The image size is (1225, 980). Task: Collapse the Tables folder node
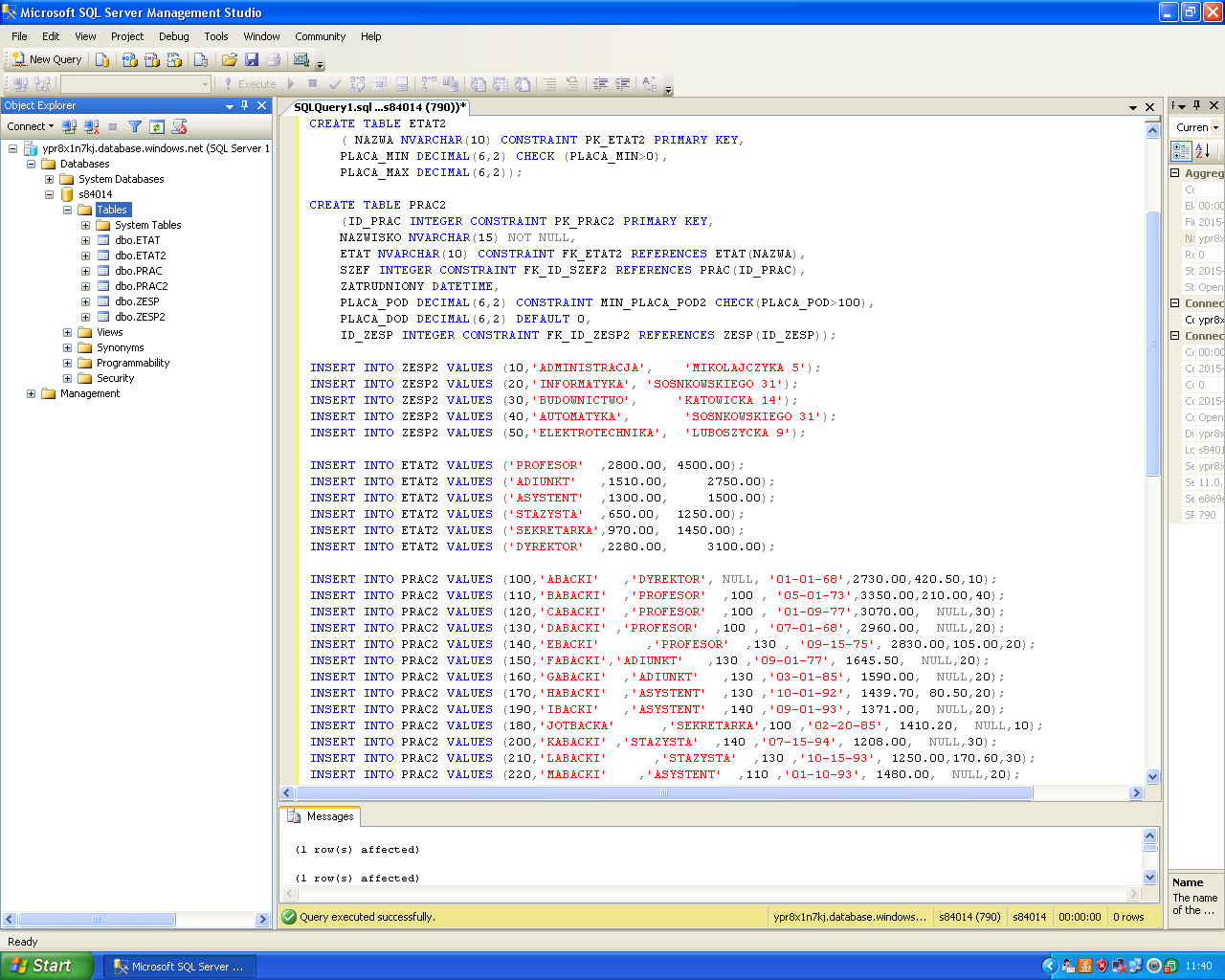pyautogui.click(x=67, y=210)
